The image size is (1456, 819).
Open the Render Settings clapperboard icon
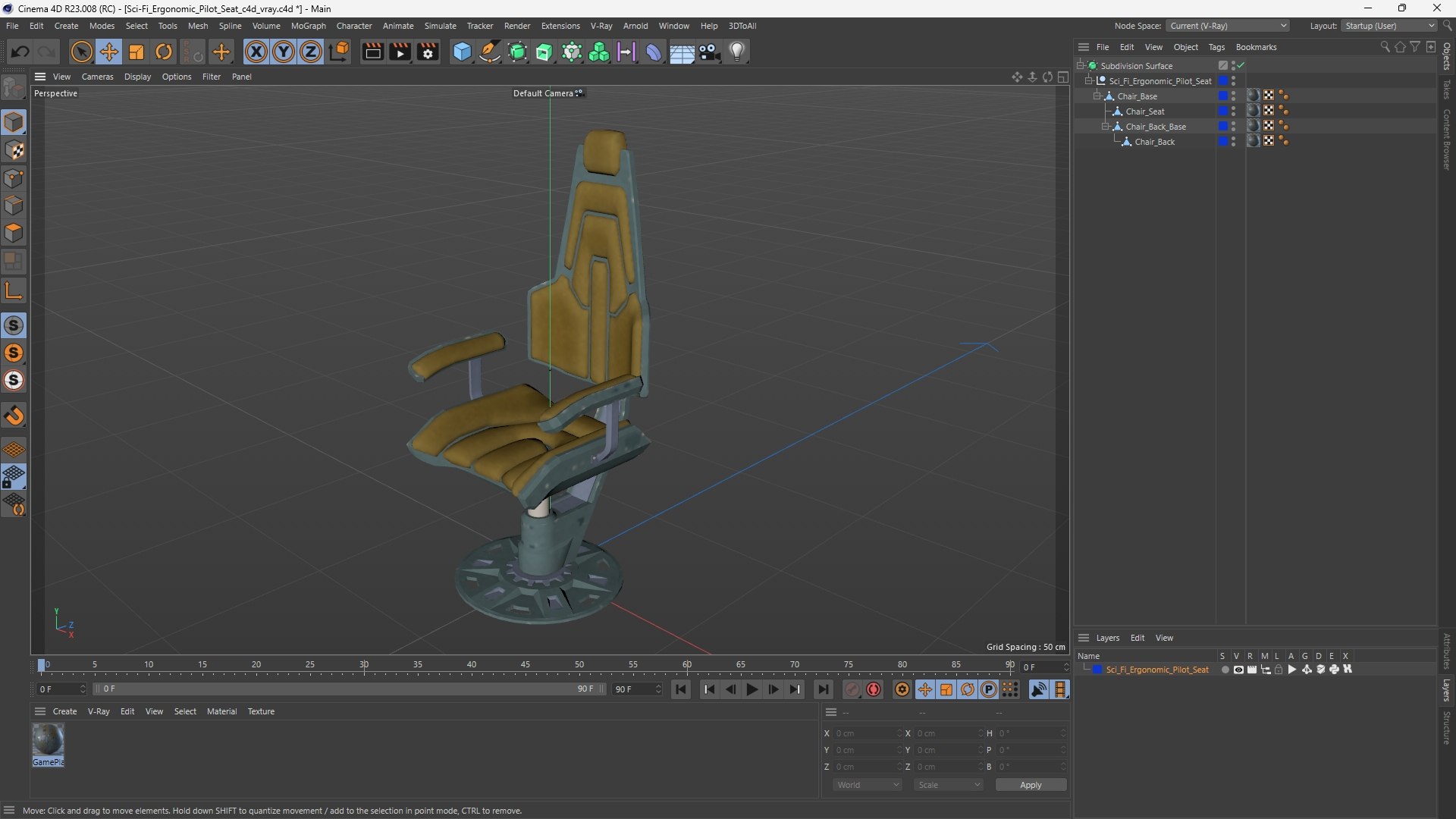click(428, 52)
